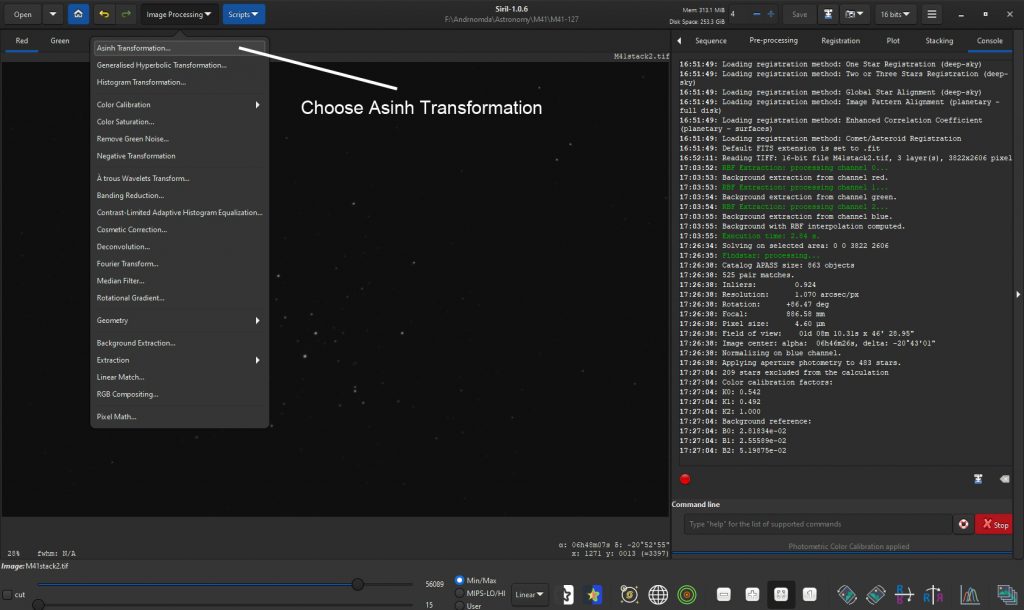The height and width of the screenshot is (610, 1024).
Task: Click the second (right) rotate image icon
Action: pyautogui.click(x=875, y=594)
